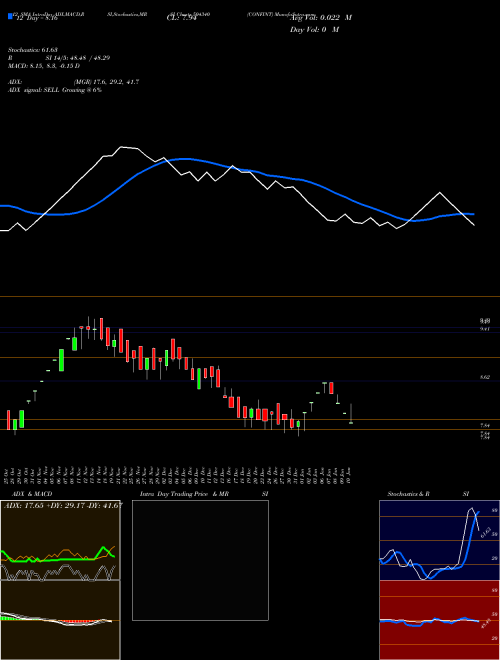The height and width of the screenshot is (660, 500).
Task: Click the '(MGR) 17.6, 29.2, 41.7' ADX values
Action: click(x=106, y=82)
